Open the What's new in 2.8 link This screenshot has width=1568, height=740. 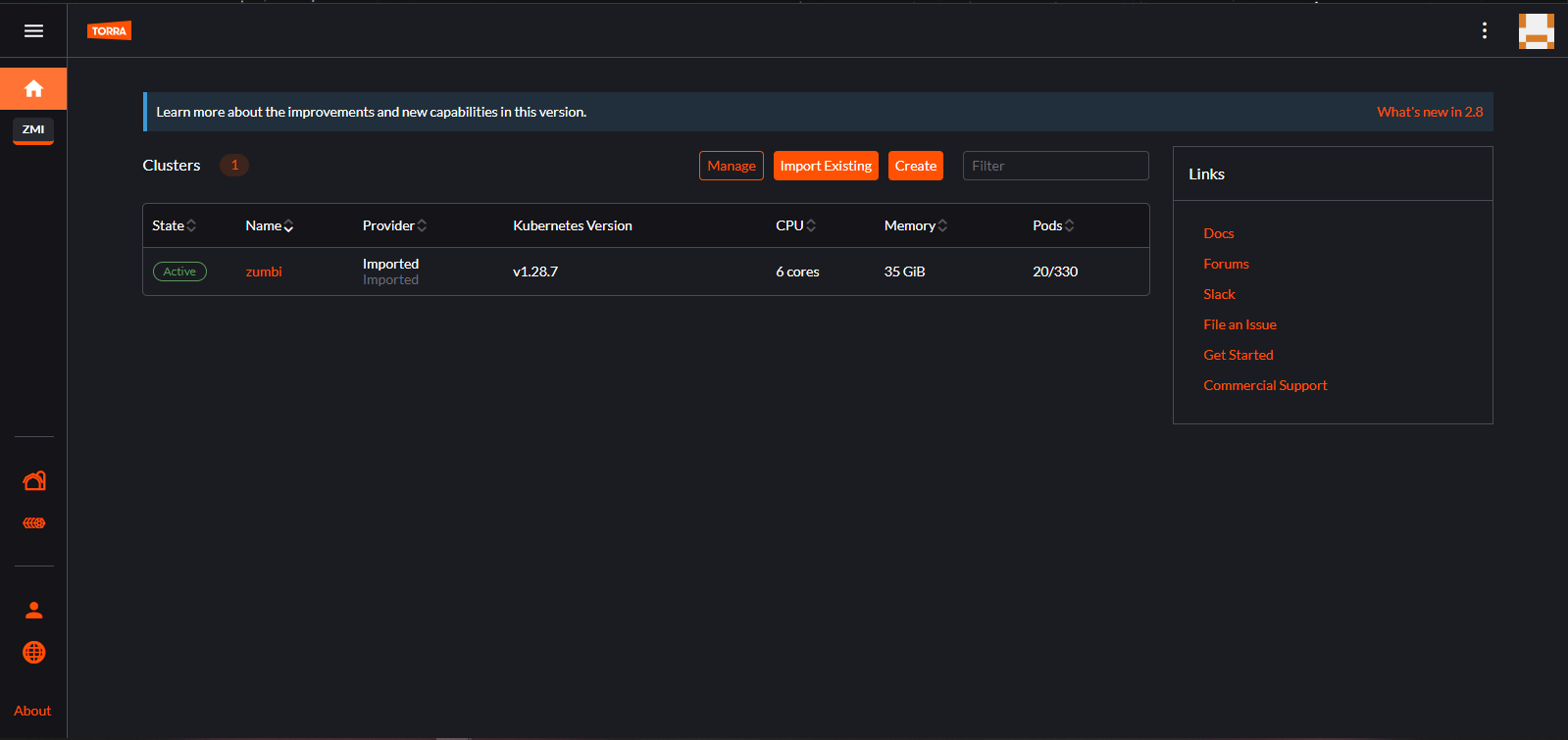(x=1430, y=112)
